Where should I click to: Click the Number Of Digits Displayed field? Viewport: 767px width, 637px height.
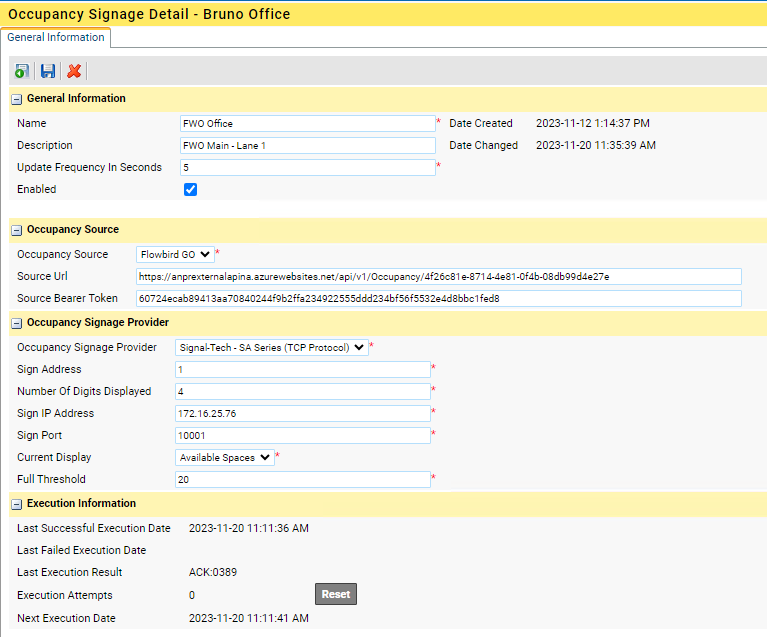point(303,391)
